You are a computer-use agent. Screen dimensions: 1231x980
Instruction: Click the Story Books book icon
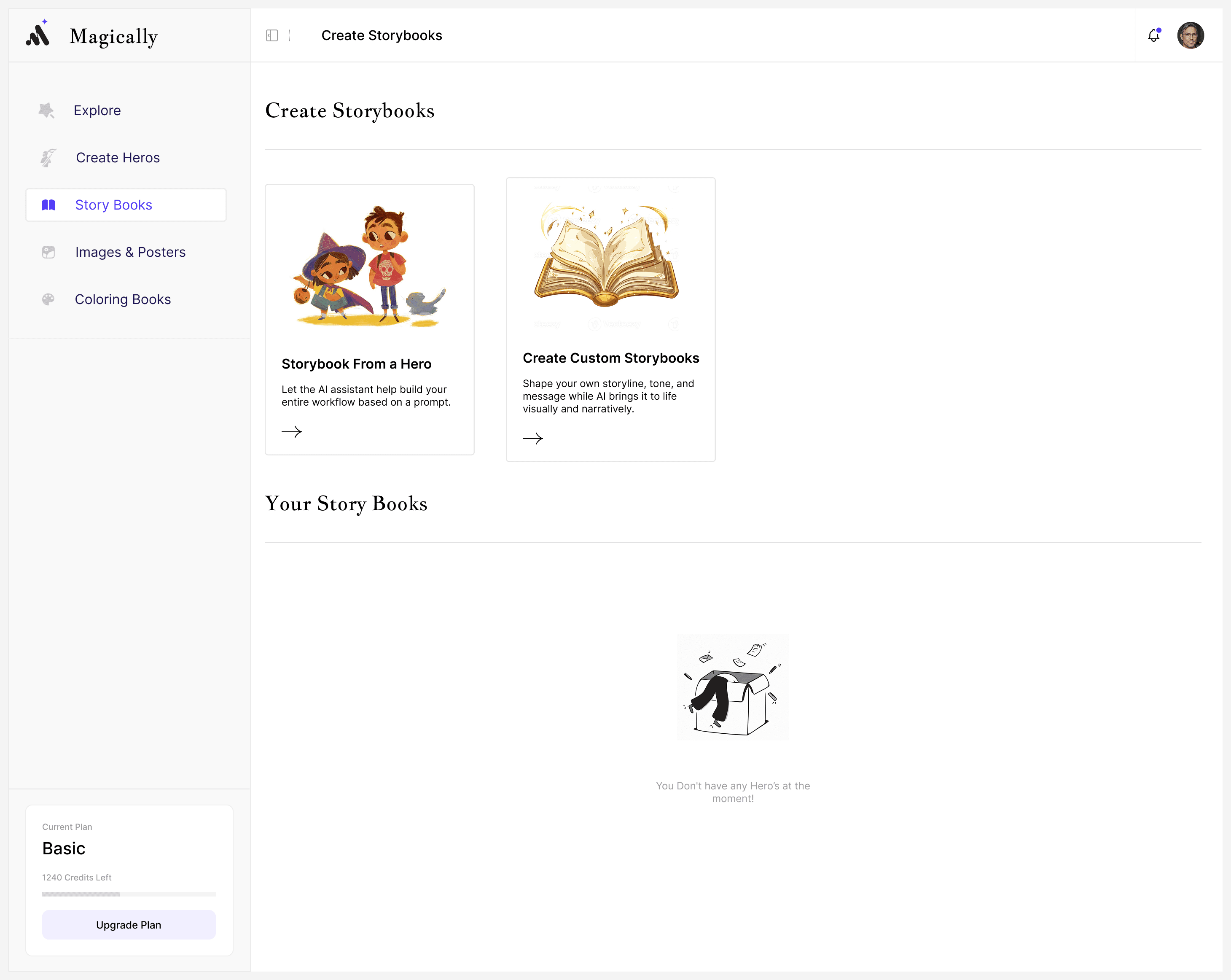click(48, 205)
